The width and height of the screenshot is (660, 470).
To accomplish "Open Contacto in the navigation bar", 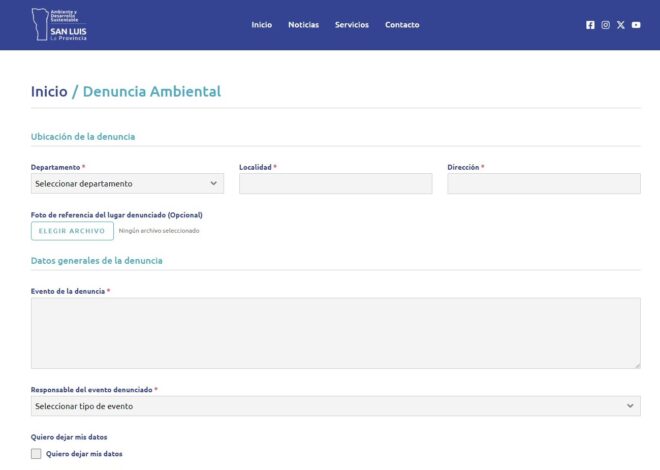I will (402, 25).
